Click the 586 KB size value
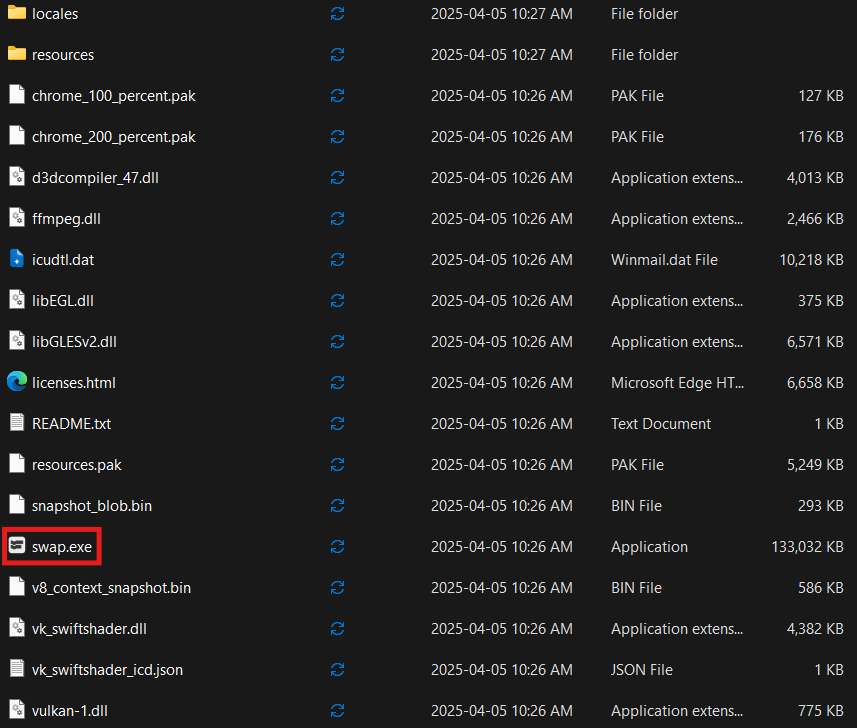This screenshot has width=857, height=728. point(821,588)
